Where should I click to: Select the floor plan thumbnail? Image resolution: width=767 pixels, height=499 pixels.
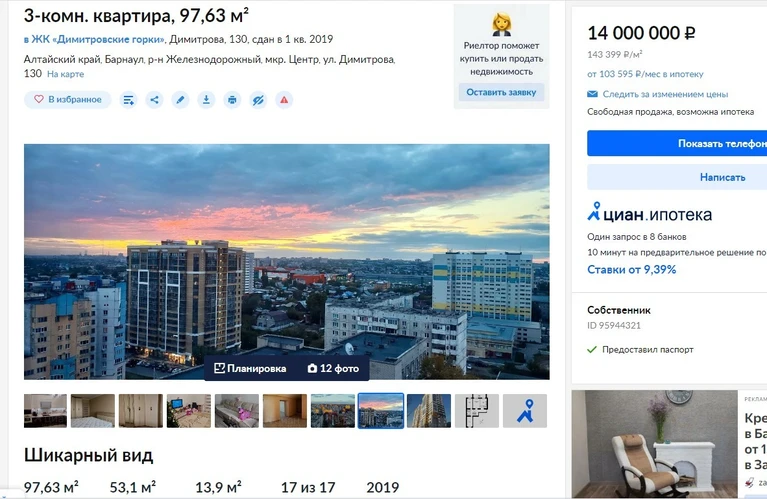point(477,411)
